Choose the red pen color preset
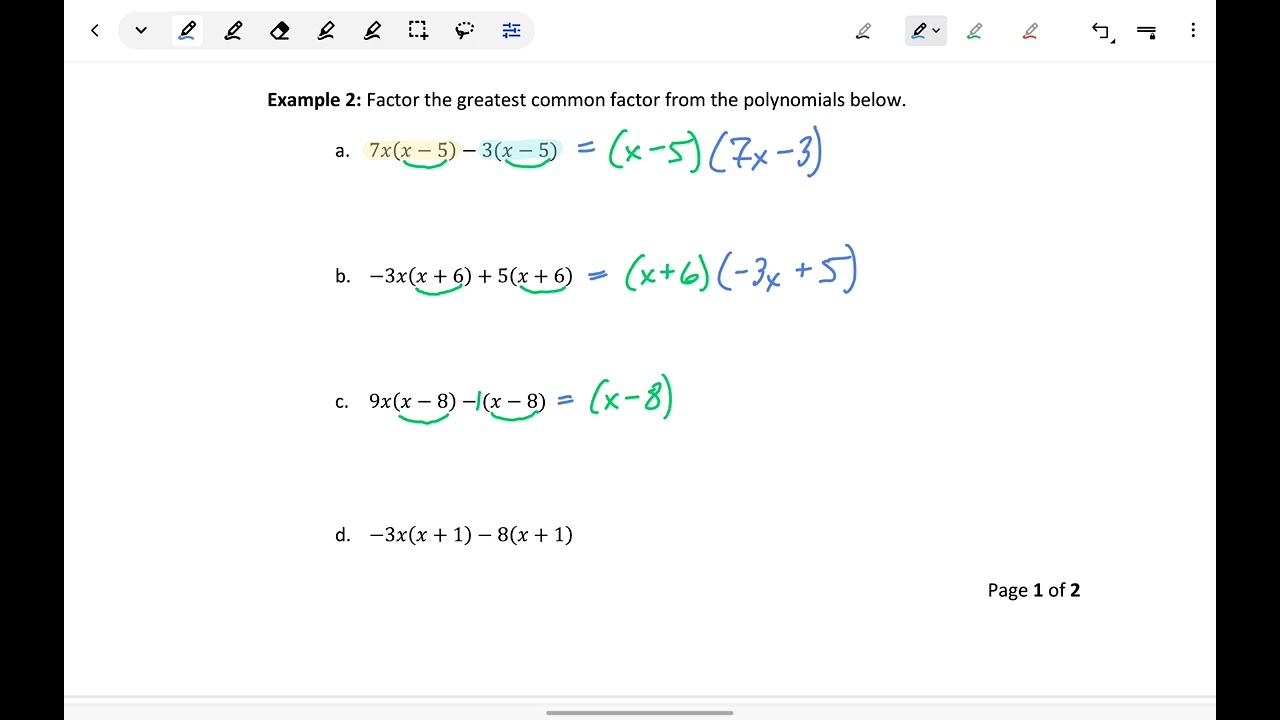Screen dimensions: 1280x720 (x=1030, y=31)
